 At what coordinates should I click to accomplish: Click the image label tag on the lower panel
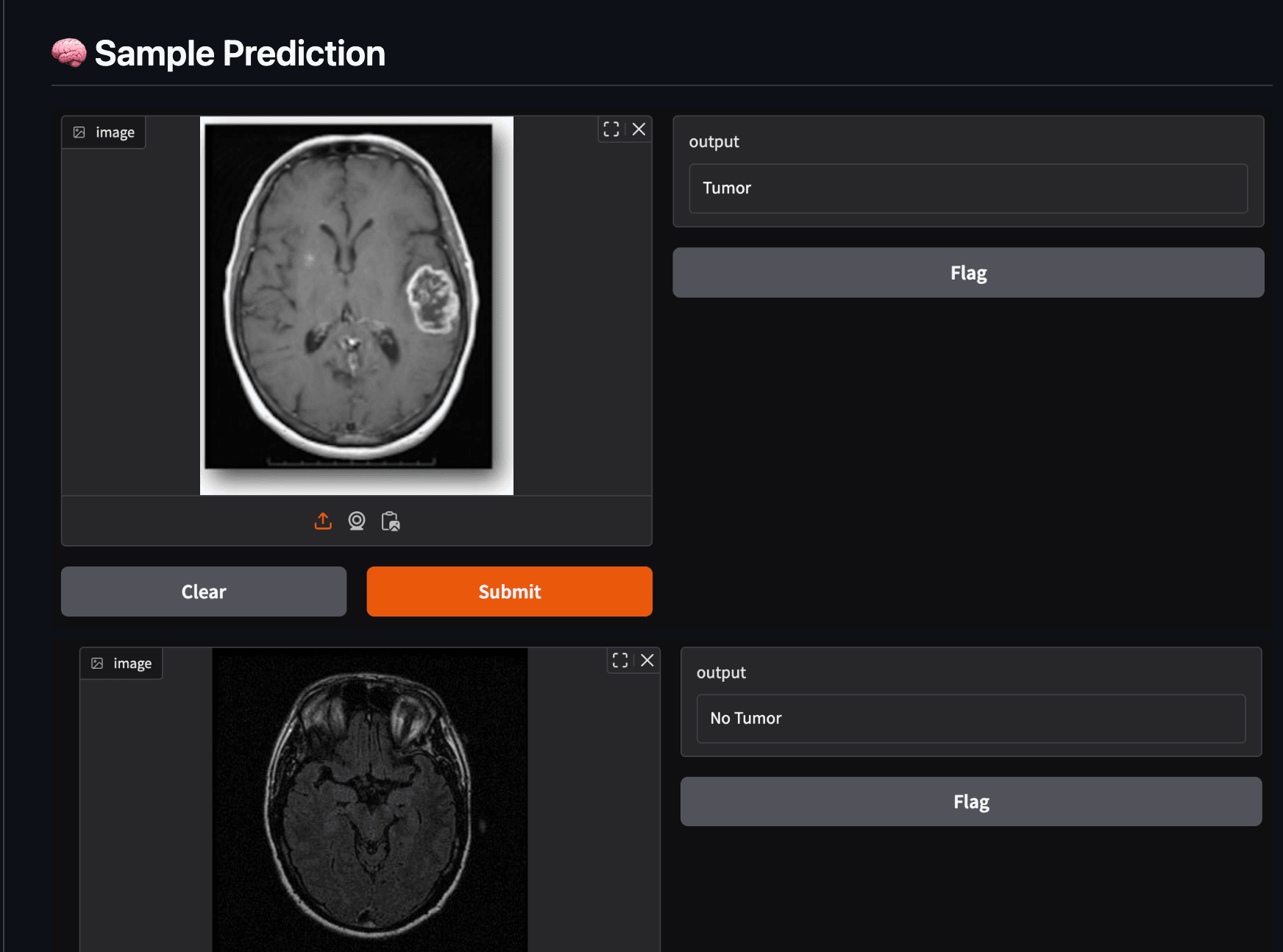pyautogui.click(x=122, y=664)
